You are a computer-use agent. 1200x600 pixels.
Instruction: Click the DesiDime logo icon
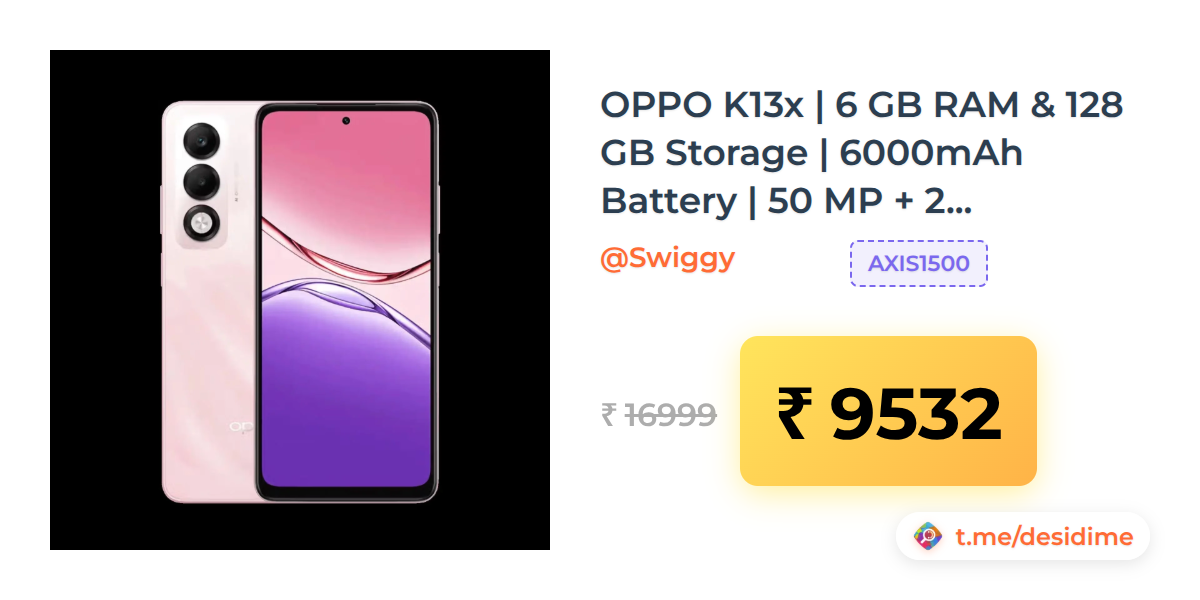[x=928, y=537]
